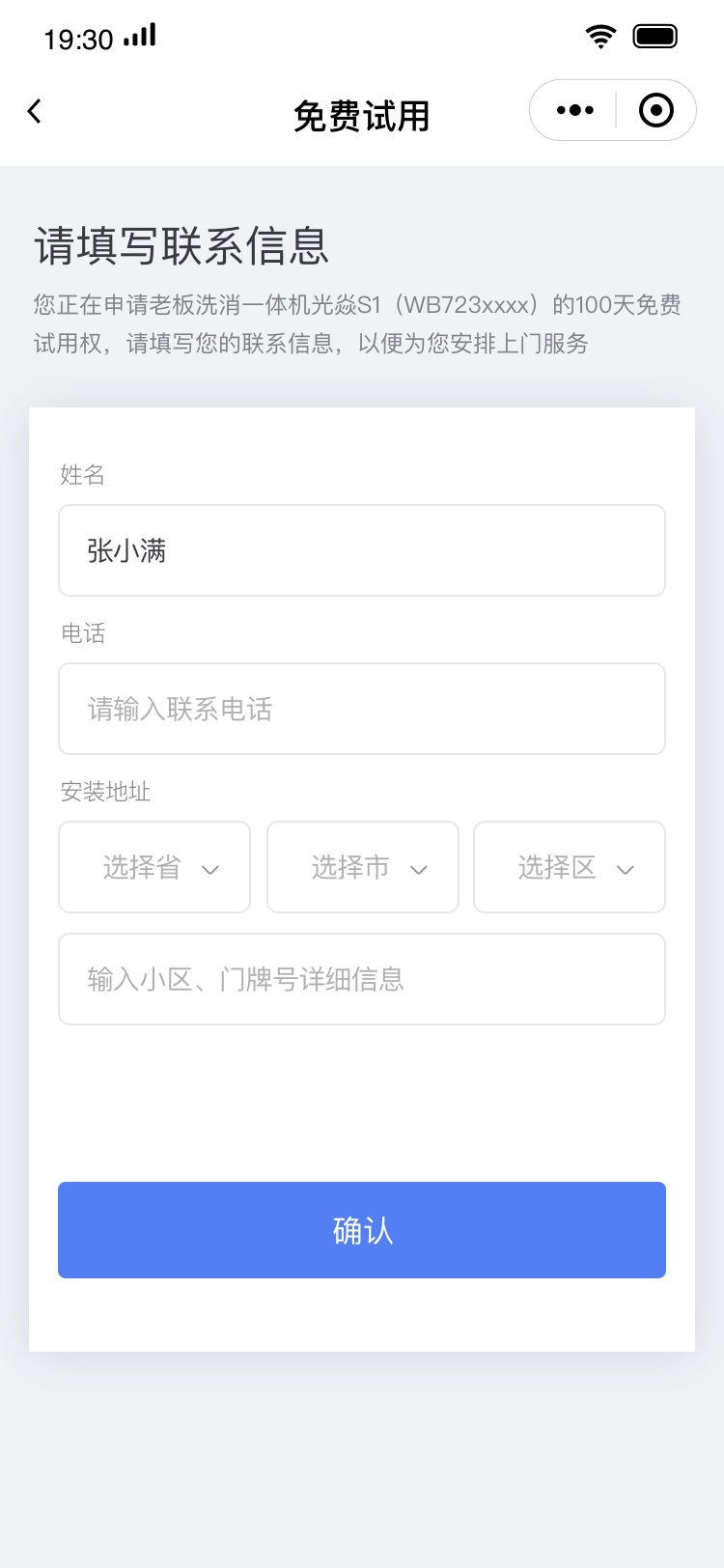Tap the 请填写联系信息 heading
The height and width of the screenshot is (1568, 724).
click(182, 245)
